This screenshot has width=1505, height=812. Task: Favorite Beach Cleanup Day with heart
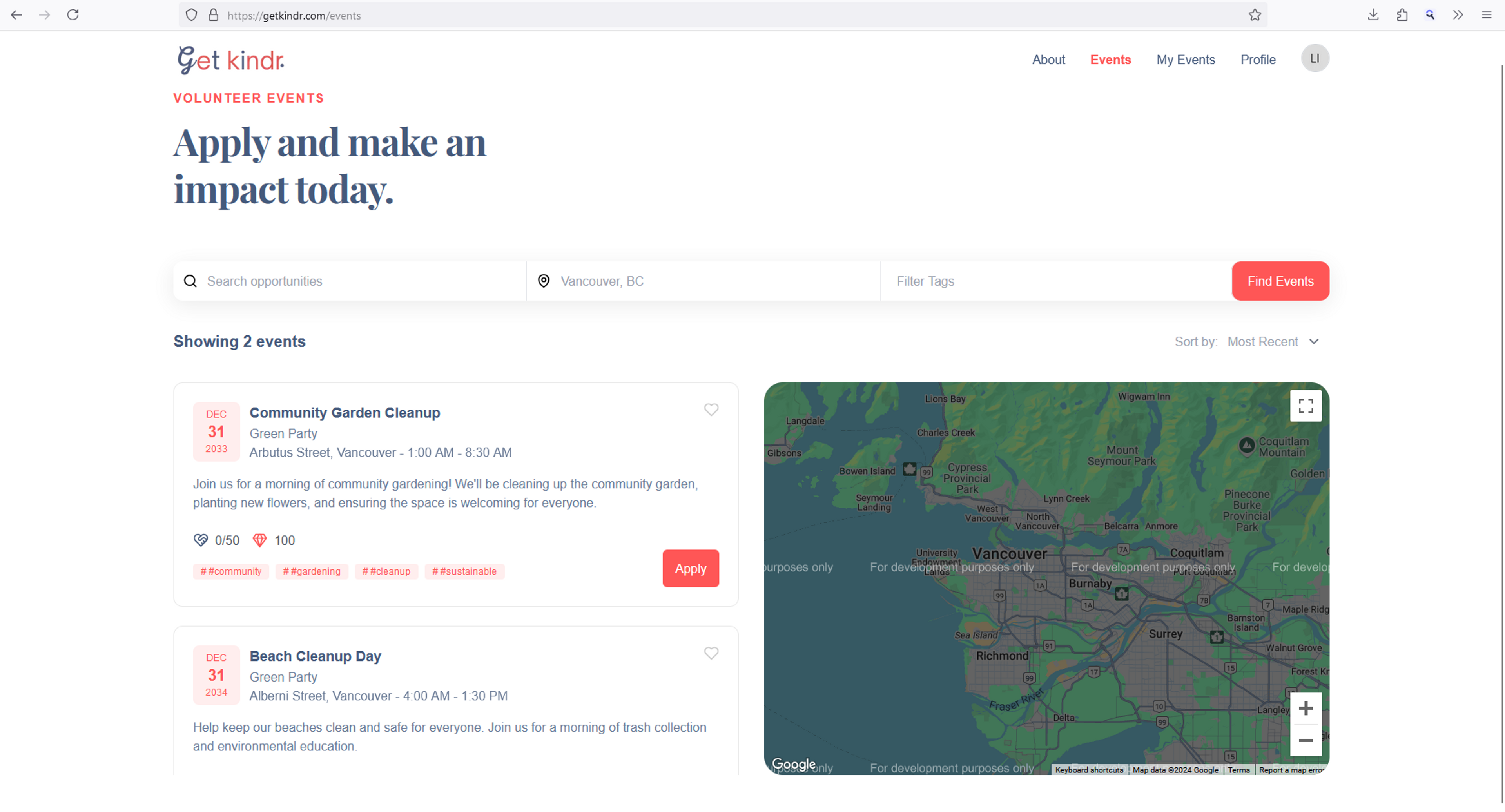pyautogui.click(x=711, y=653)
